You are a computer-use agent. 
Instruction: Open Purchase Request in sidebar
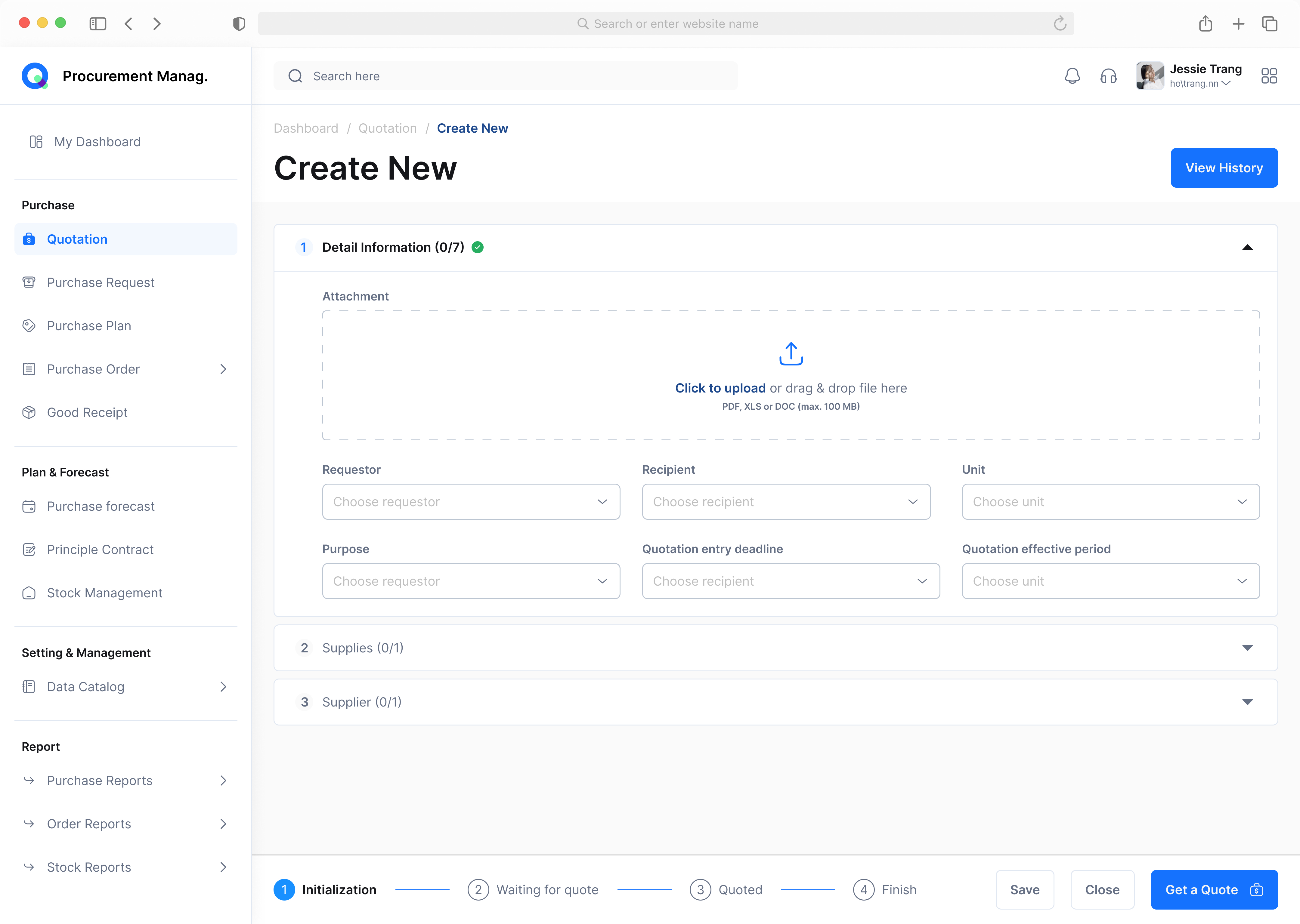click(x=101, y=283)
